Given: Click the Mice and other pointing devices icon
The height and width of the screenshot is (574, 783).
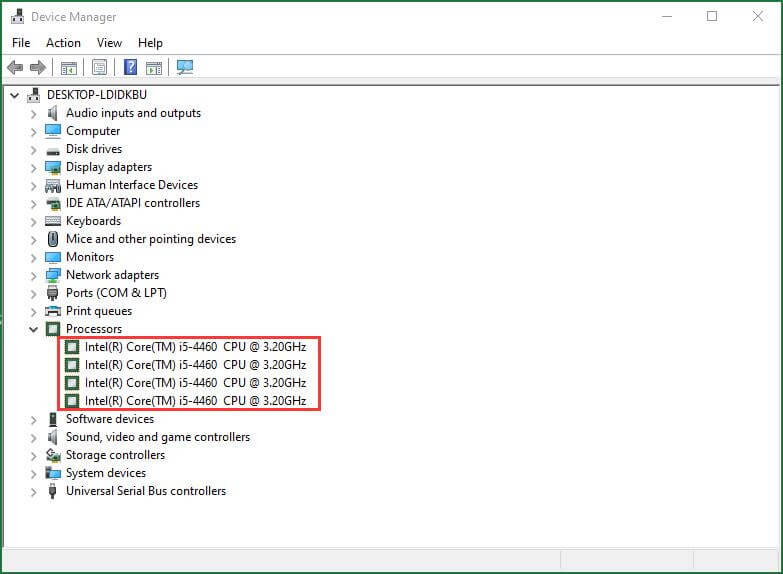Looking at the screenshot, I should [53, 239].
